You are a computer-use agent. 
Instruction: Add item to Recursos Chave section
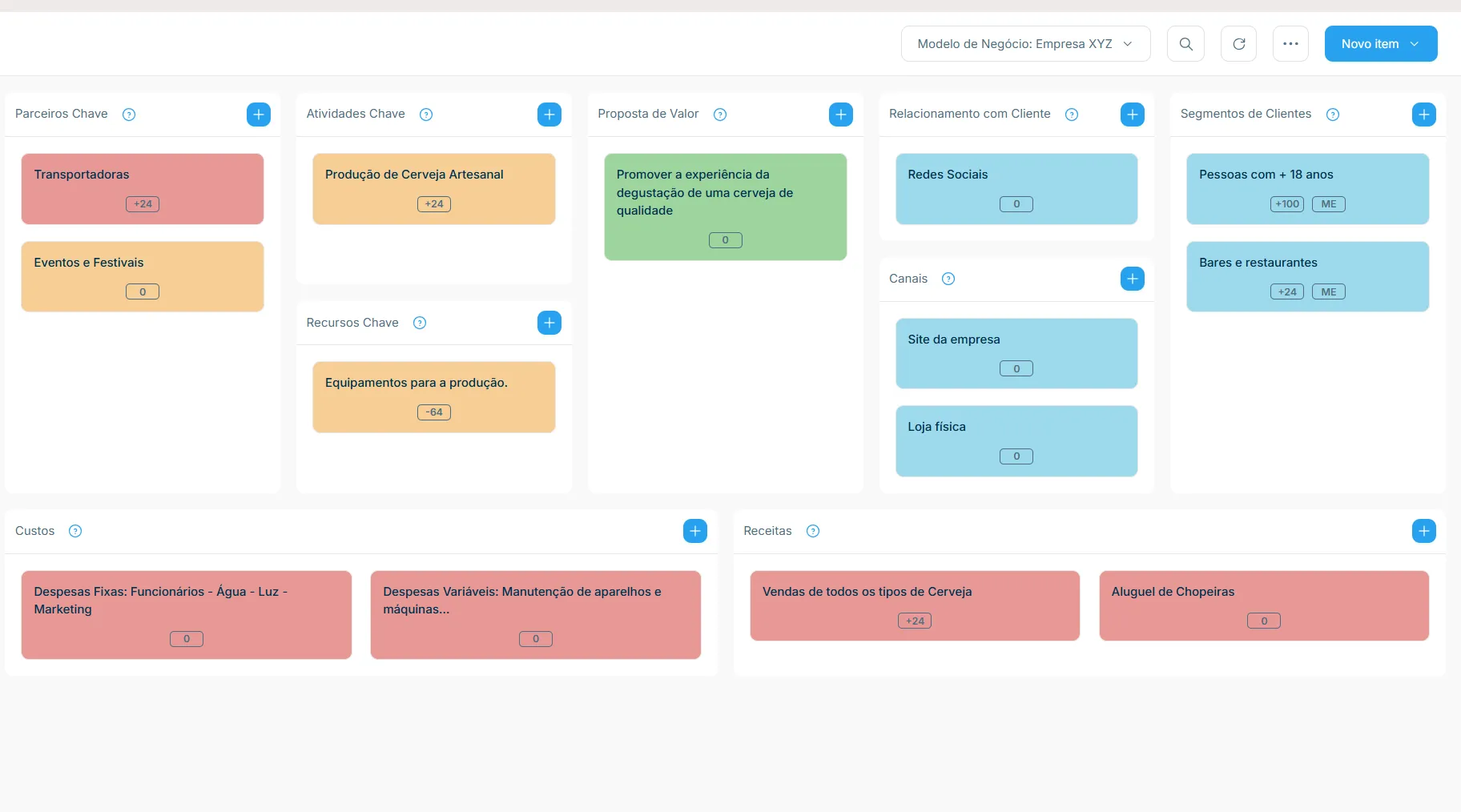point(549,323)
